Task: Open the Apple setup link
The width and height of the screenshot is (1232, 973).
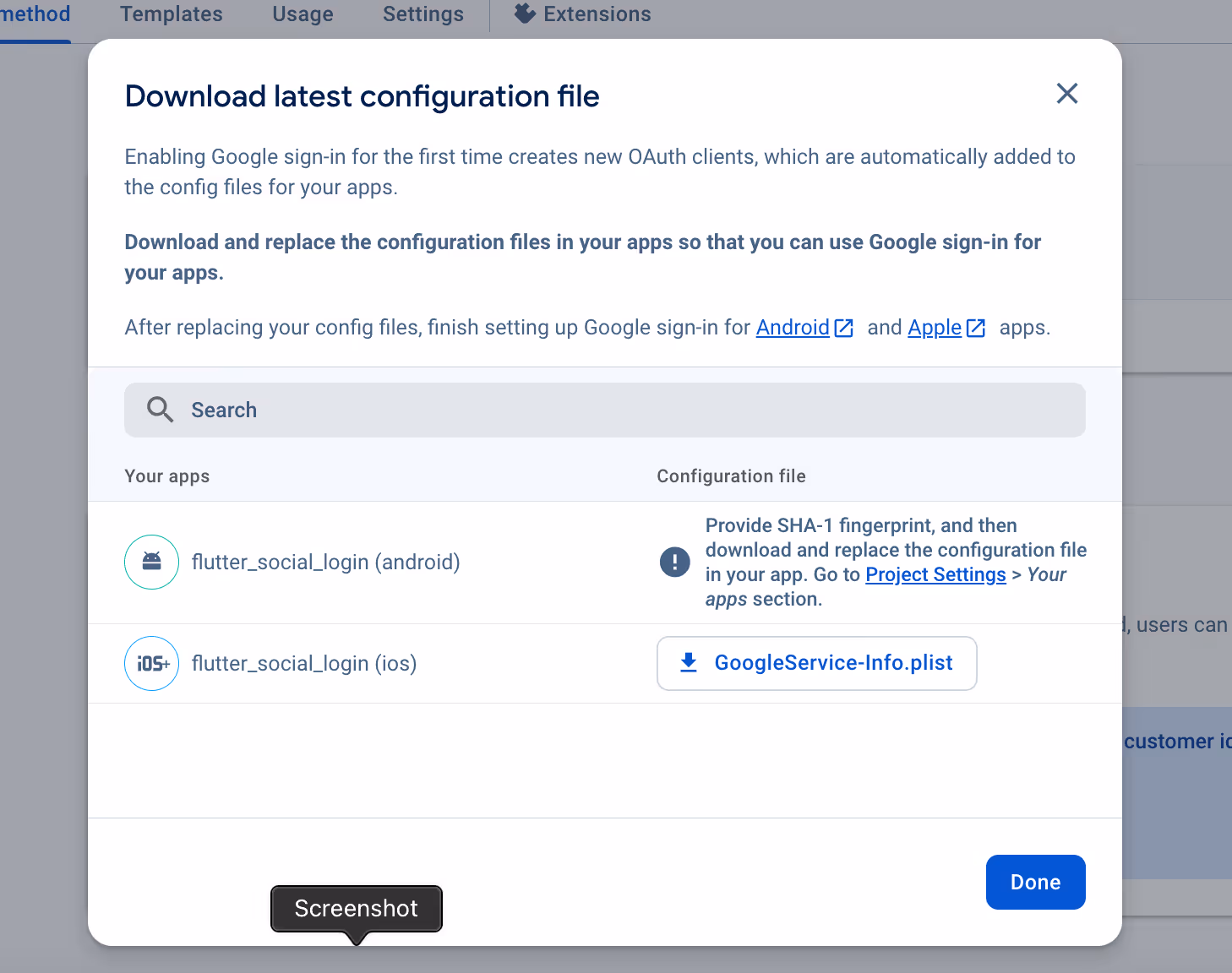Action: coord(935,328)
